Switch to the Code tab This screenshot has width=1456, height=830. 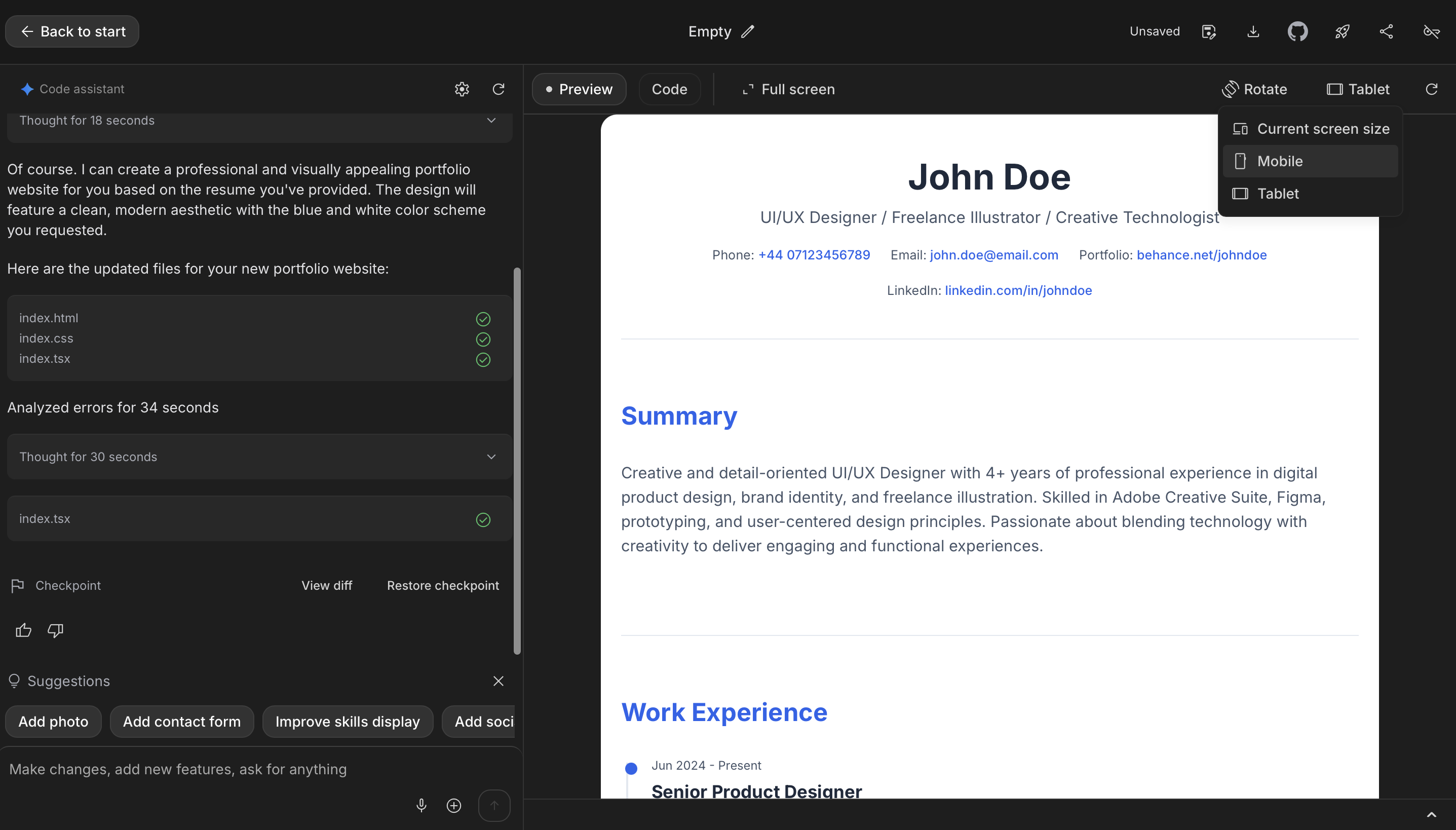coord(669,89)
